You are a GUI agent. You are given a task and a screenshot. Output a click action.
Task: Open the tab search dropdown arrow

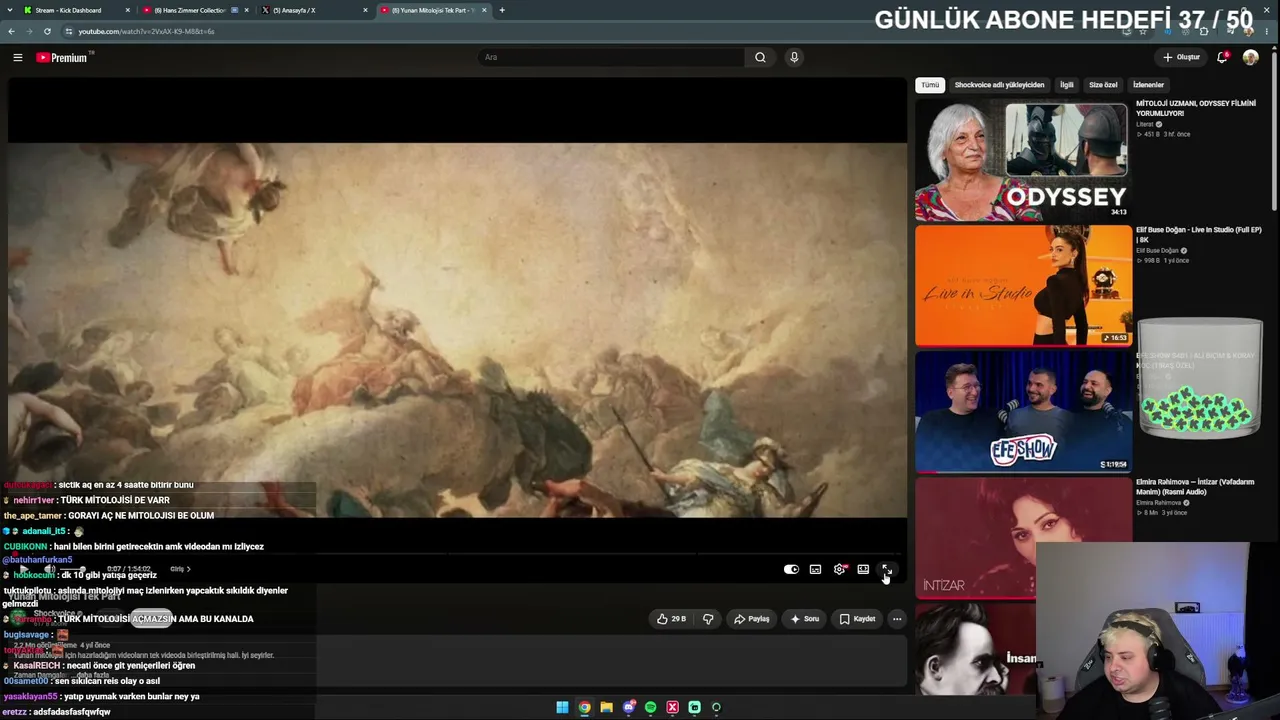[x=9, y=10]
